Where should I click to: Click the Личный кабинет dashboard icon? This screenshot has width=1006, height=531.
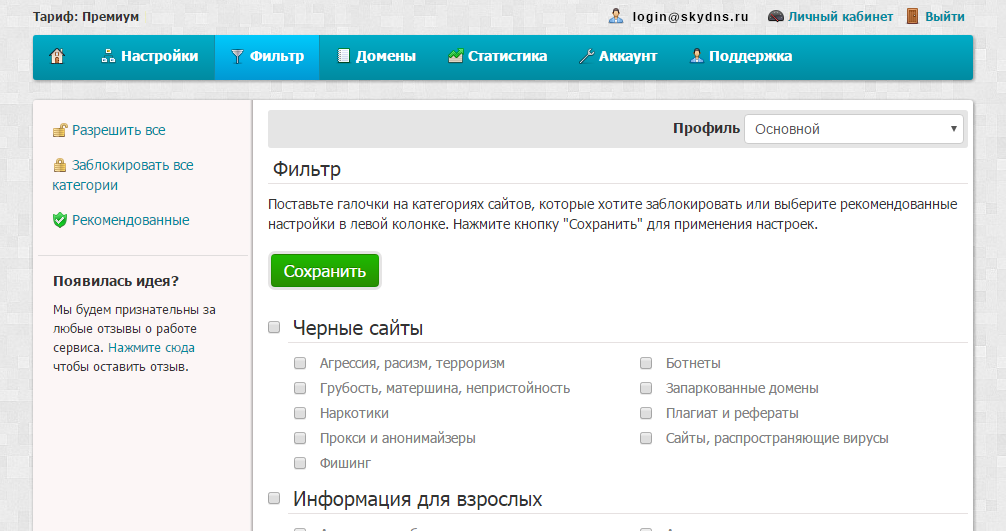coord(775,16)
